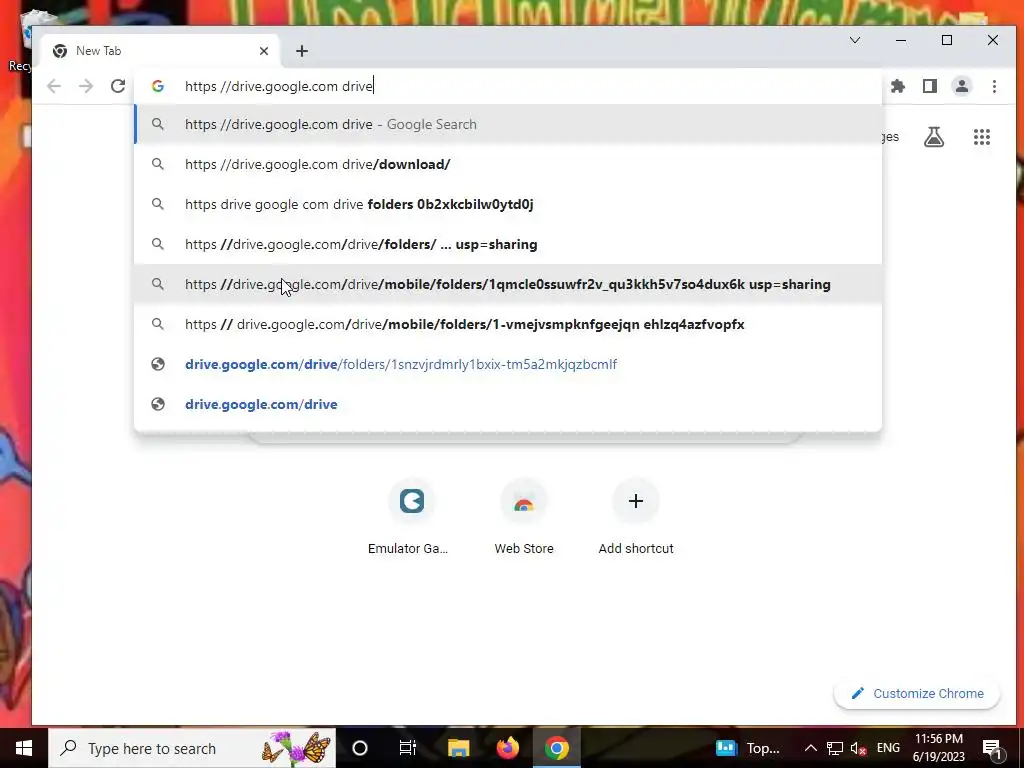
Task: Open the notifications action center icon
Action: (993, 748)
